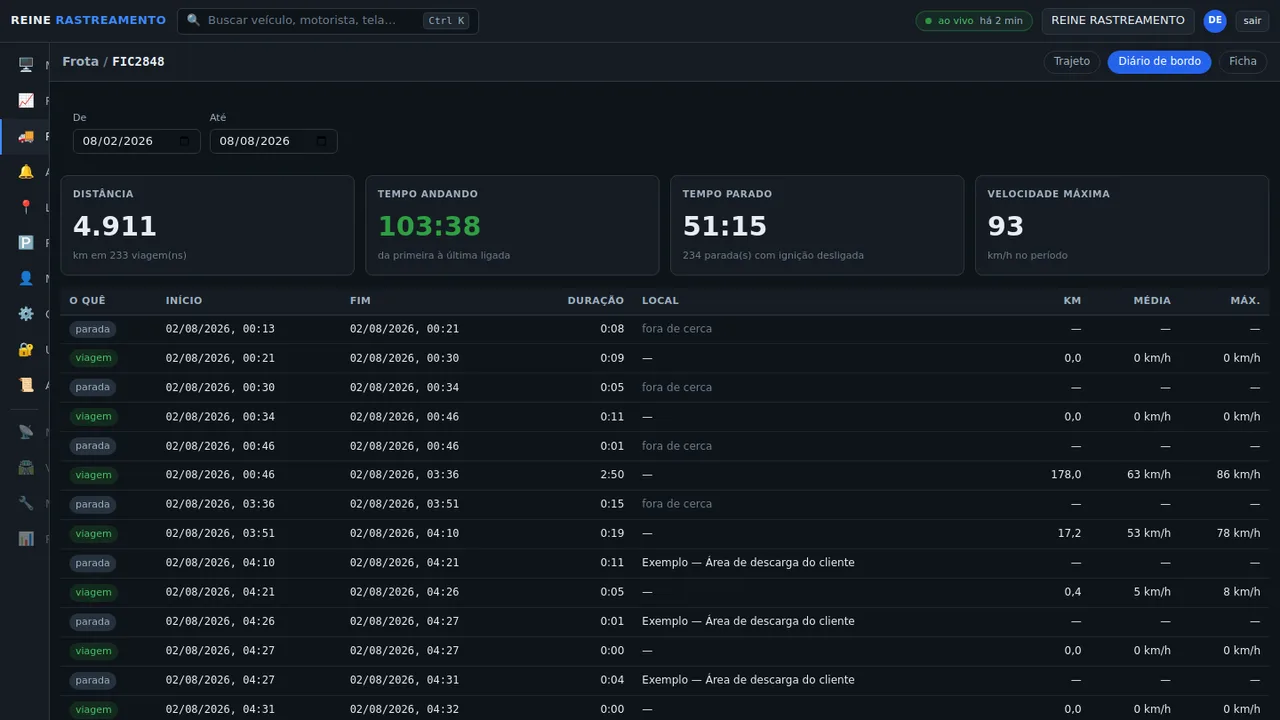Open the satellite dish sidebar icon
Viewport: 1280px width, 720px height.
[x=26, y=432]
